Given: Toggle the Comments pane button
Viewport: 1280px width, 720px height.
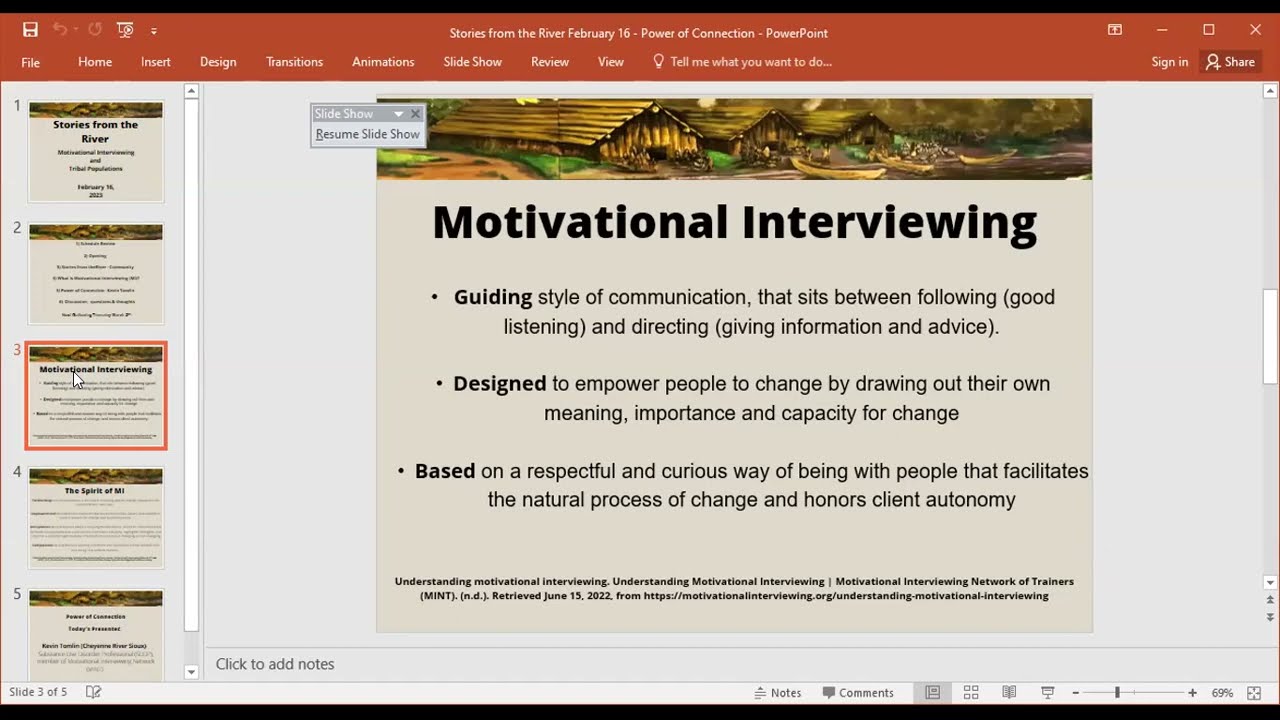Looking at the screenshot, I should (x=858, y=692).
